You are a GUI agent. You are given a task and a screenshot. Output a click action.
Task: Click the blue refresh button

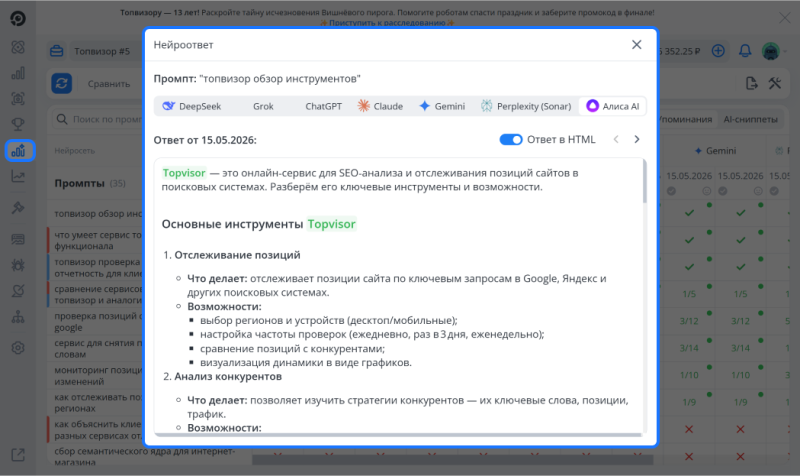tap(62, 83)
